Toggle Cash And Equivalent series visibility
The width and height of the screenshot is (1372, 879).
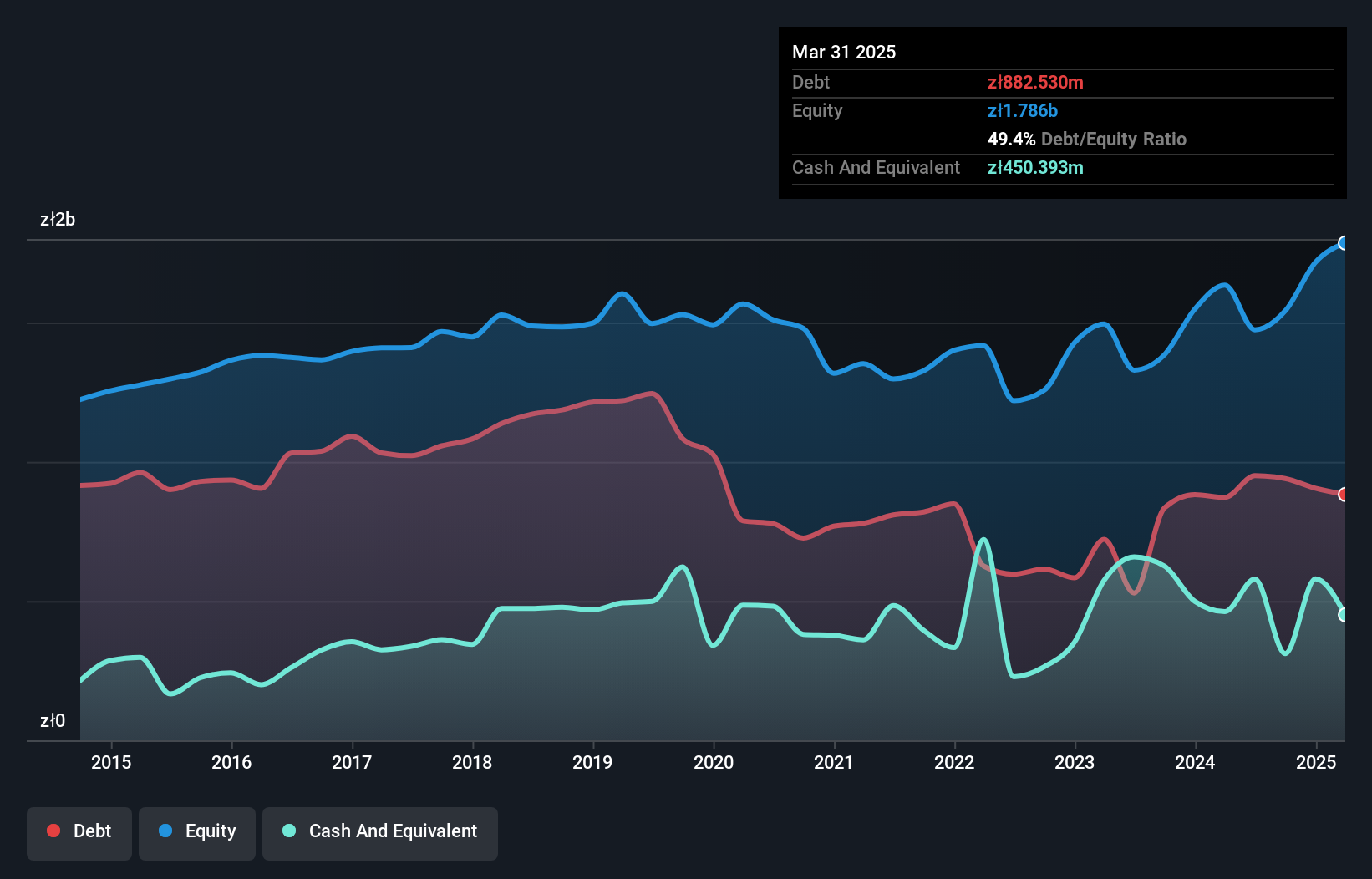[x=380, y=832]
